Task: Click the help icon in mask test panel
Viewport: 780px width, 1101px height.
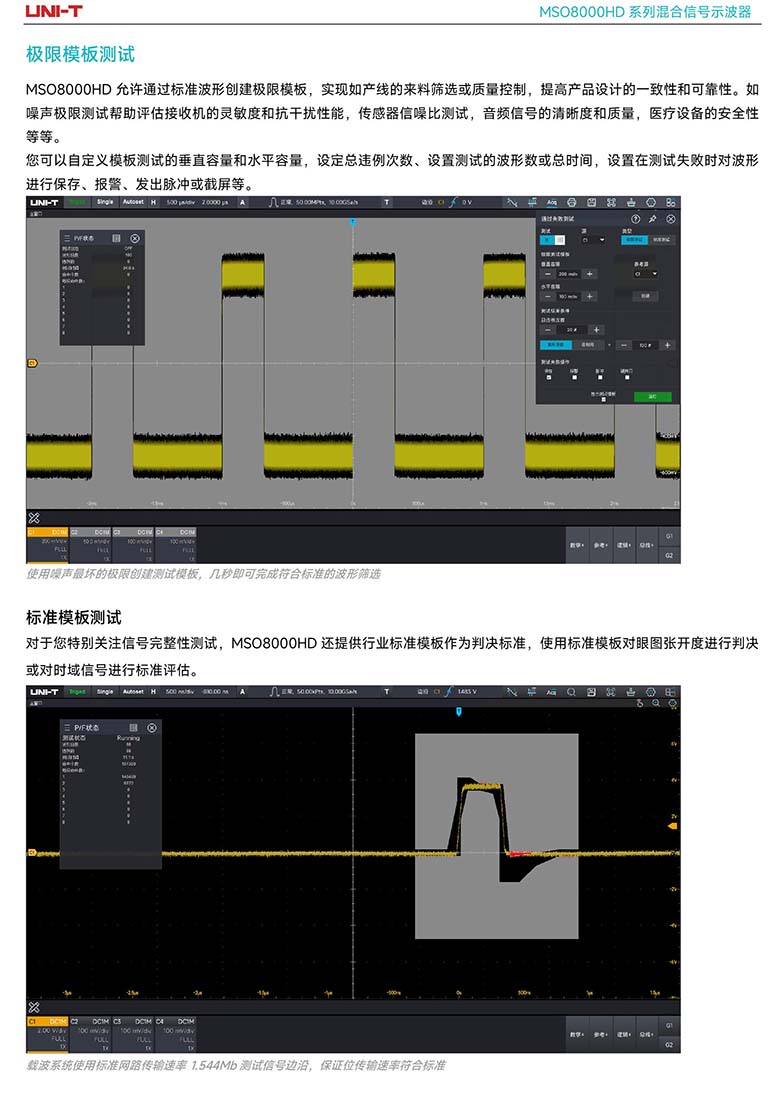Action: pos(635,218)
